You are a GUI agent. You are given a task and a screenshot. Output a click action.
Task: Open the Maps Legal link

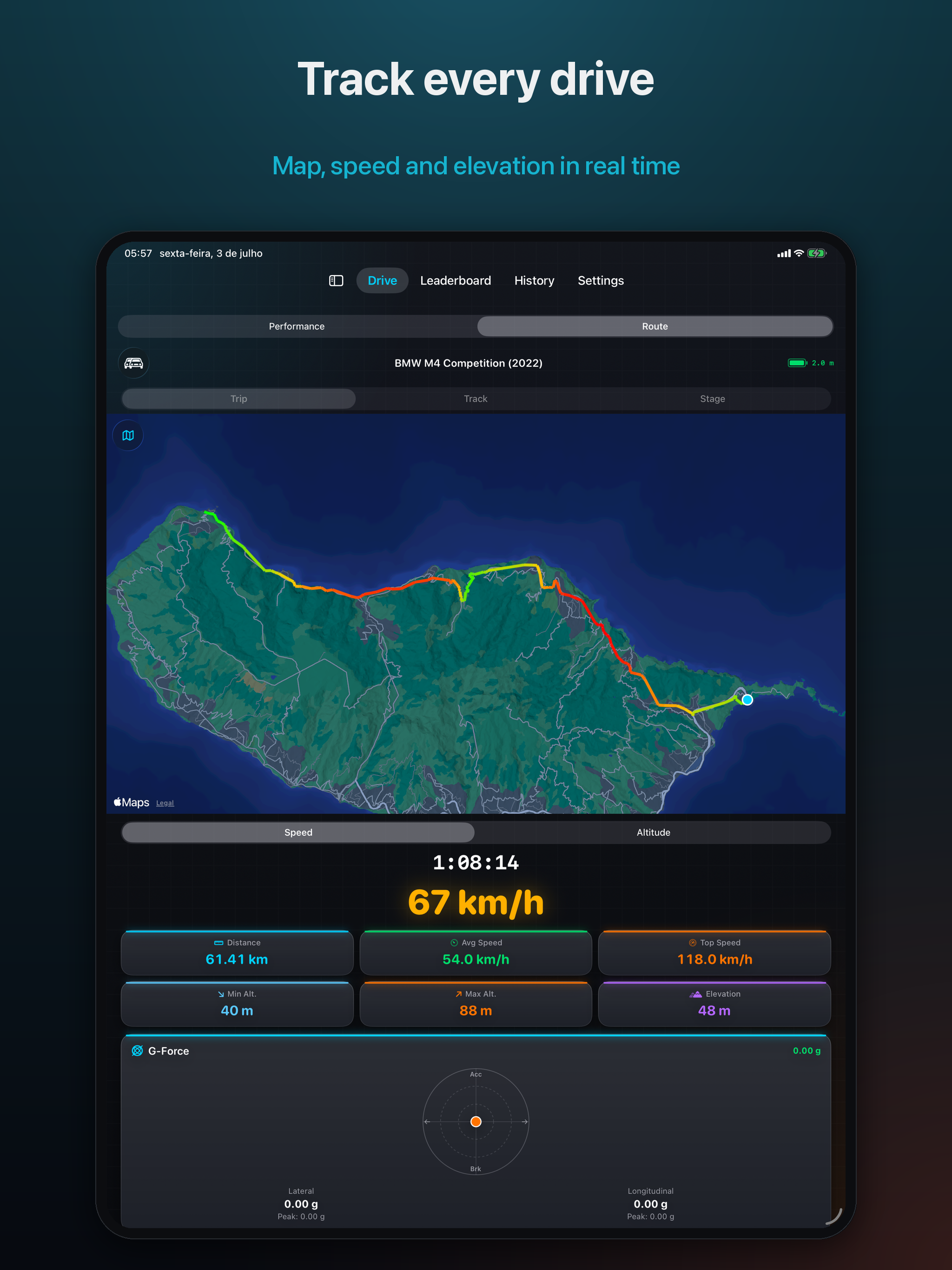tap(165, 803)
